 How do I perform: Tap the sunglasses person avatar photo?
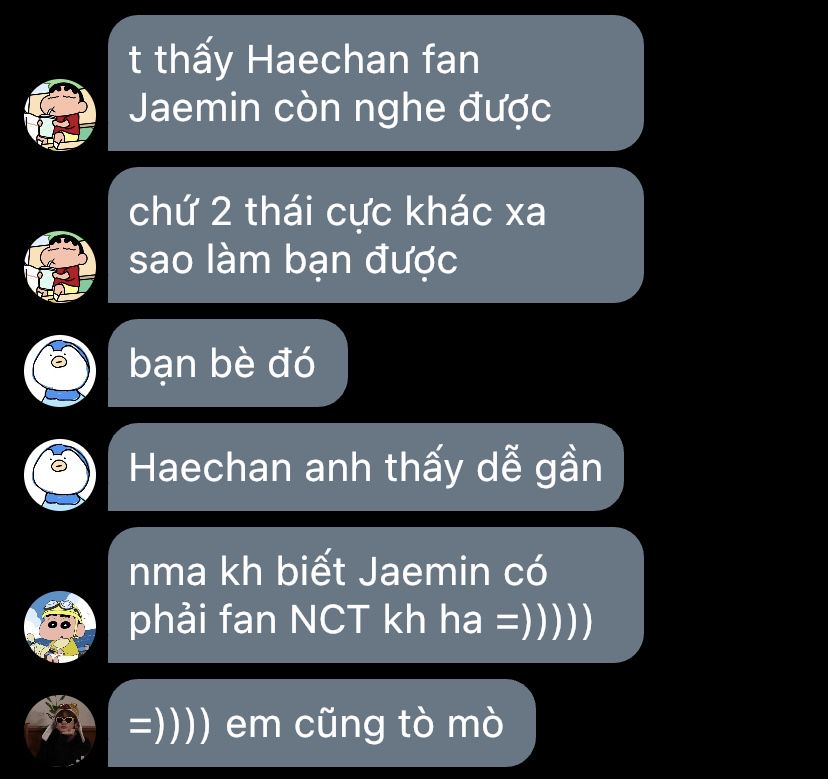[60, 731]
